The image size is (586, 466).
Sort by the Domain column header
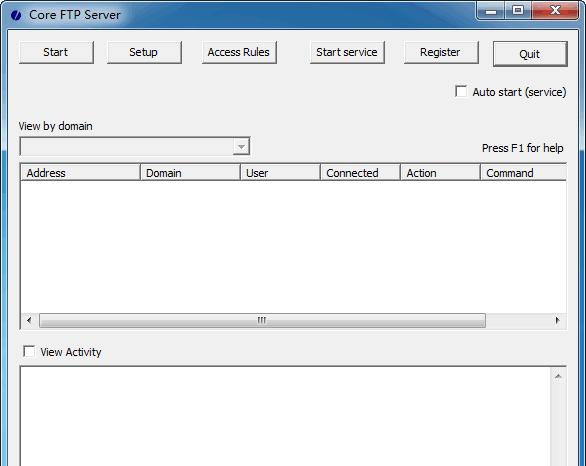tap(190, 173)
